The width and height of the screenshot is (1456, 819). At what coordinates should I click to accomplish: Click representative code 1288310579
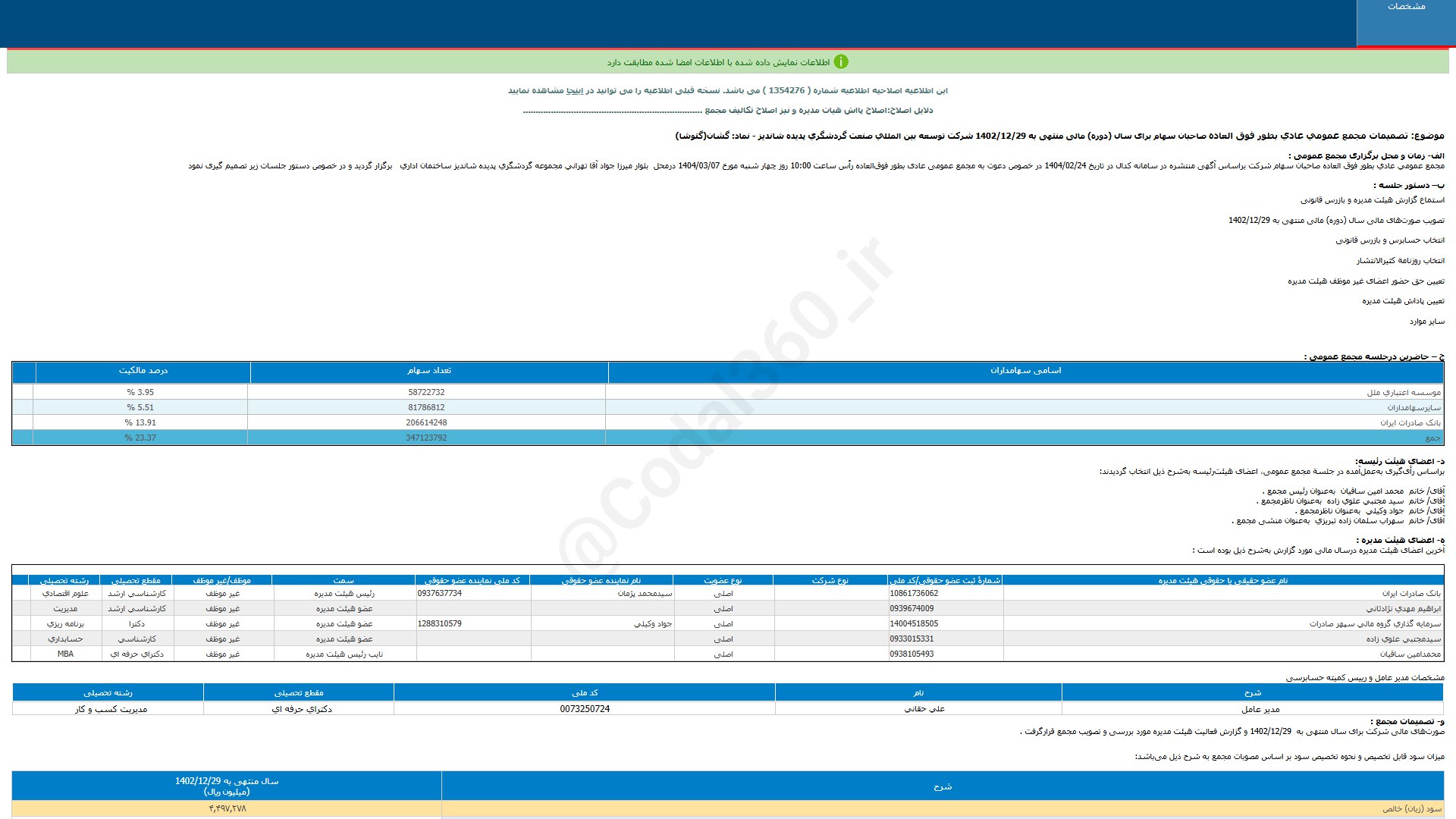pyautogui.click(x=440, y=624)
